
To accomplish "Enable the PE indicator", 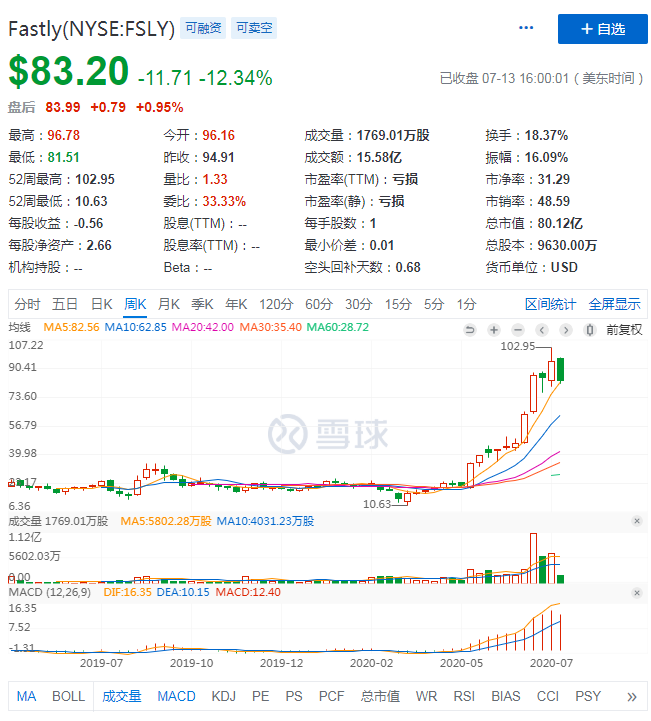I will point(261,696).
